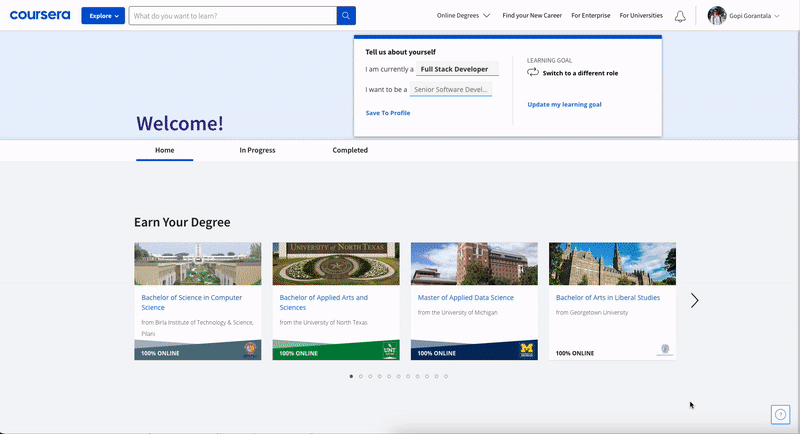Open the help question mark button

point(780,415)
